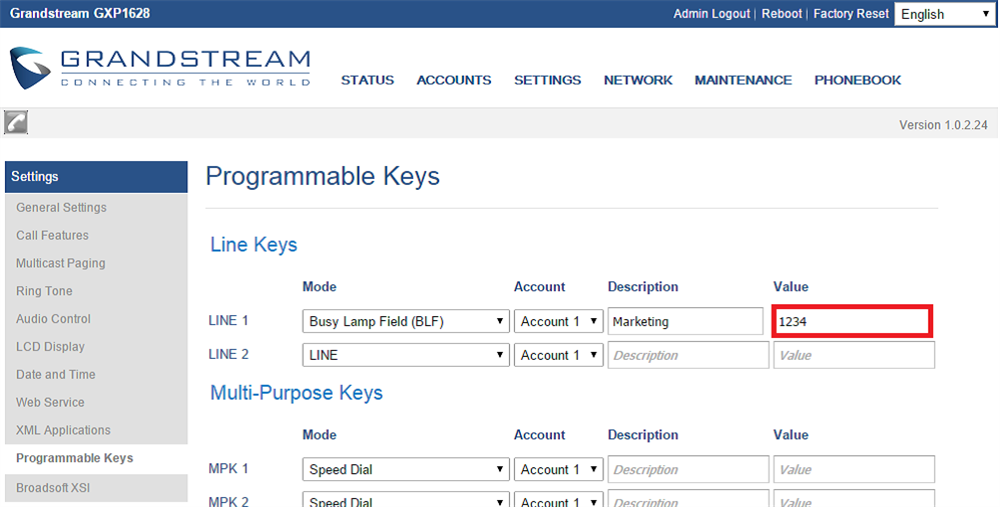Viewport: 1000px width, 507px height.
Task: Click the Version 1.0.2.24 text
Action: pos(943,126)
